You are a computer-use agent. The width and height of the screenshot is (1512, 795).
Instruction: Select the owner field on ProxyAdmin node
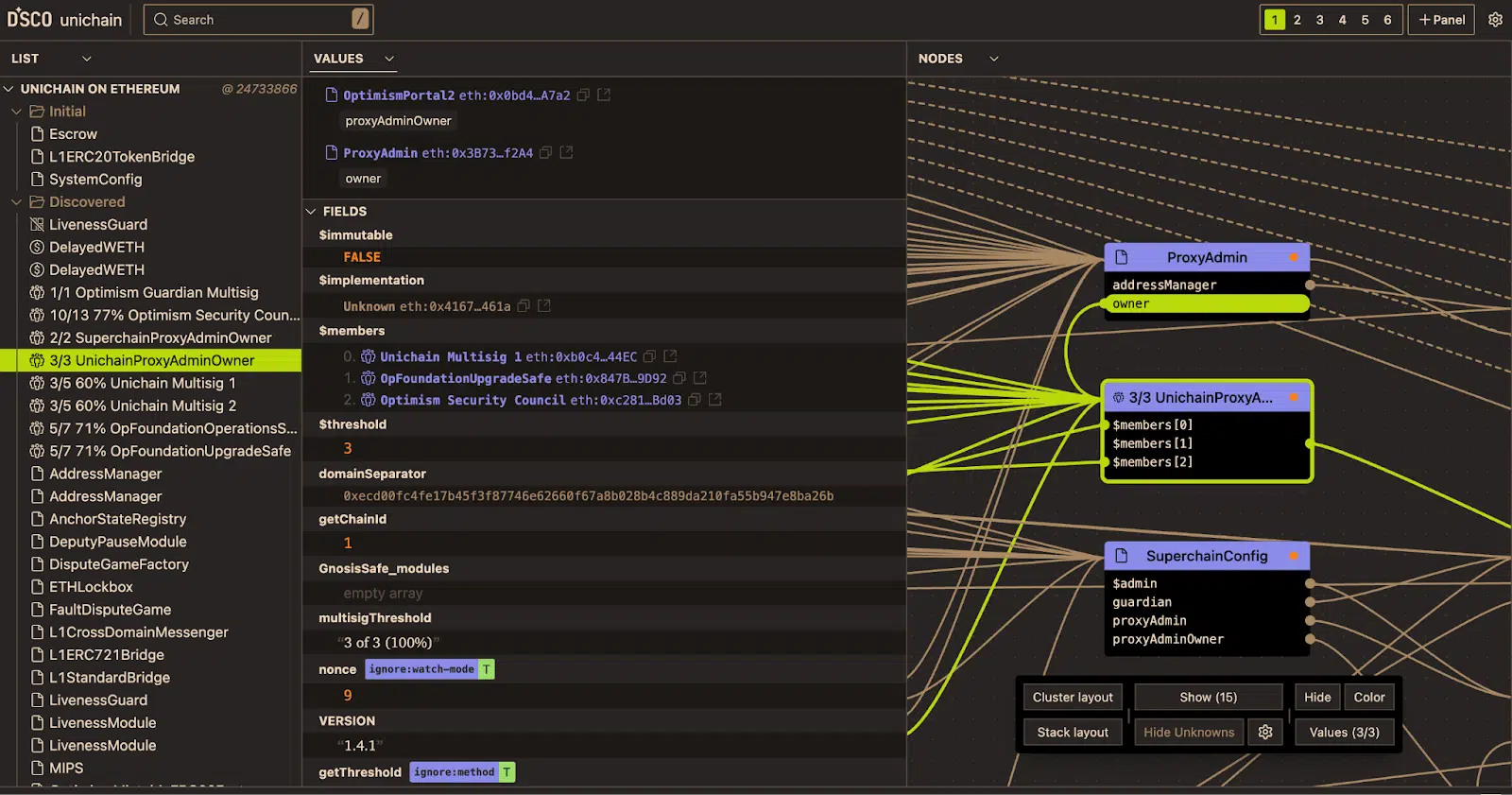coord(1207,303)
